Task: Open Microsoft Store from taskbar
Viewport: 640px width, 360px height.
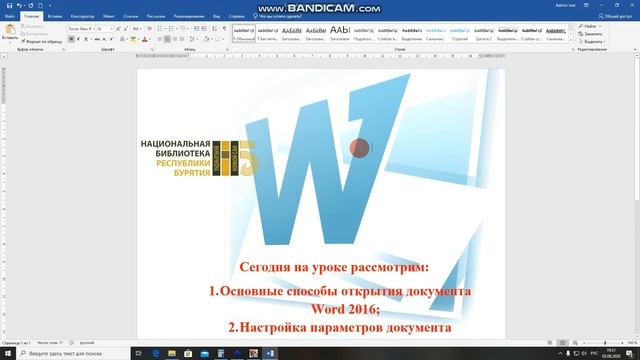Action: tap(188, 353)
